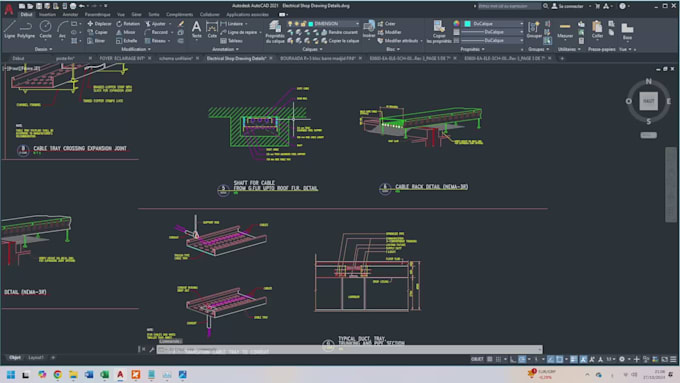Select the Cercle tool
The height and width of the screenshot is (383, 680).
click(x=45, y=29)
